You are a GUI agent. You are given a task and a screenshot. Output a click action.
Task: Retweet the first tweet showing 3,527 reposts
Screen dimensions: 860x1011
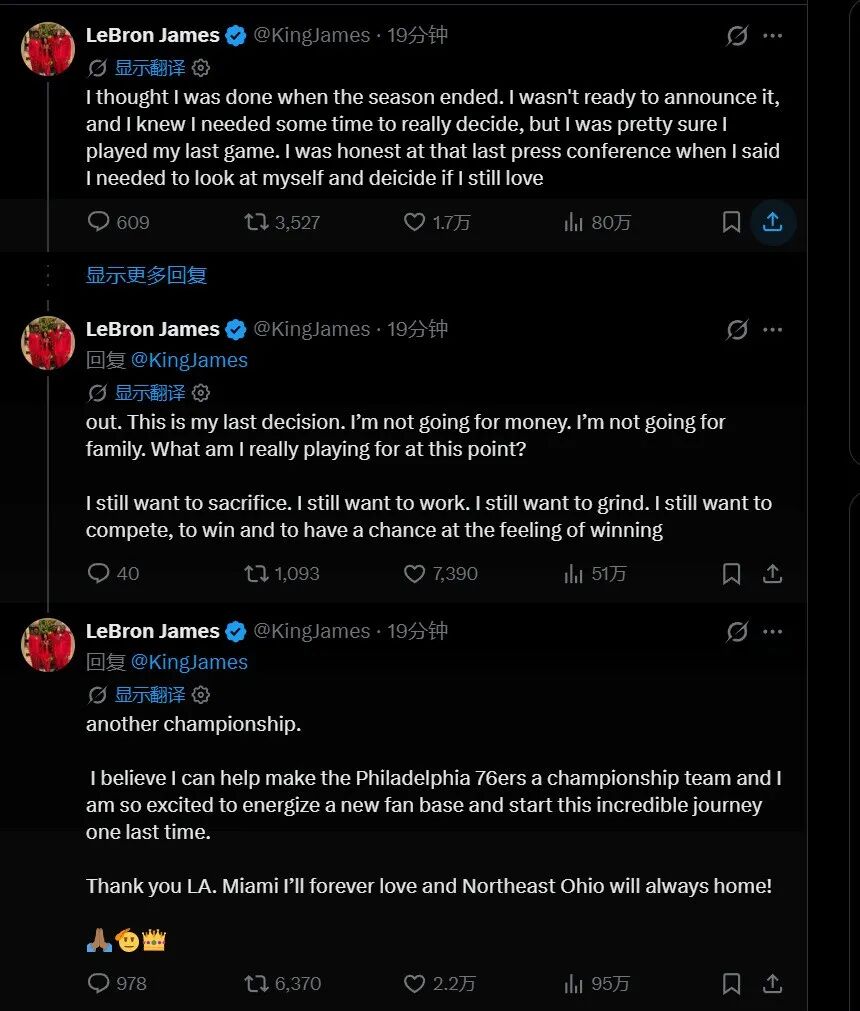(282, 222)
